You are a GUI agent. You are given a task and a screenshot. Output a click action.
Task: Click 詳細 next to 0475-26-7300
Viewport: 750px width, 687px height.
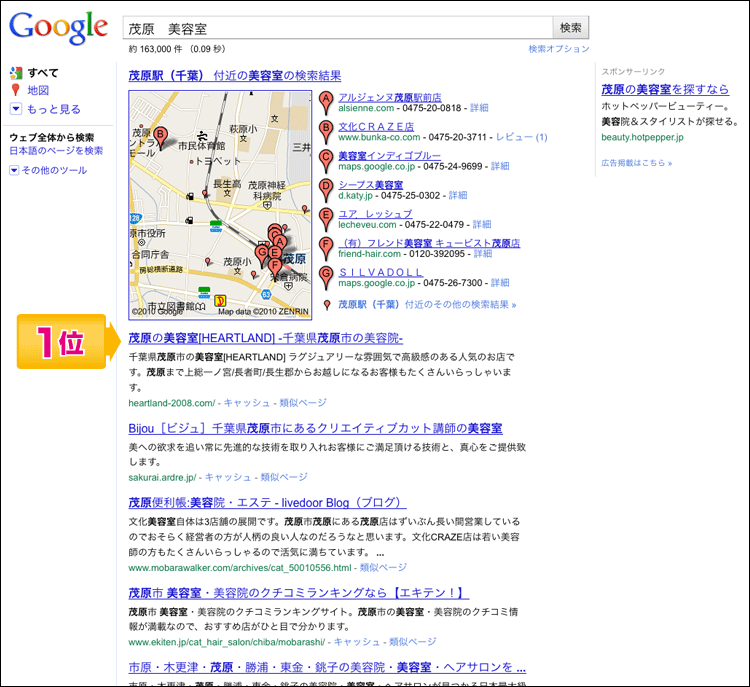click(x=500, y=283)
